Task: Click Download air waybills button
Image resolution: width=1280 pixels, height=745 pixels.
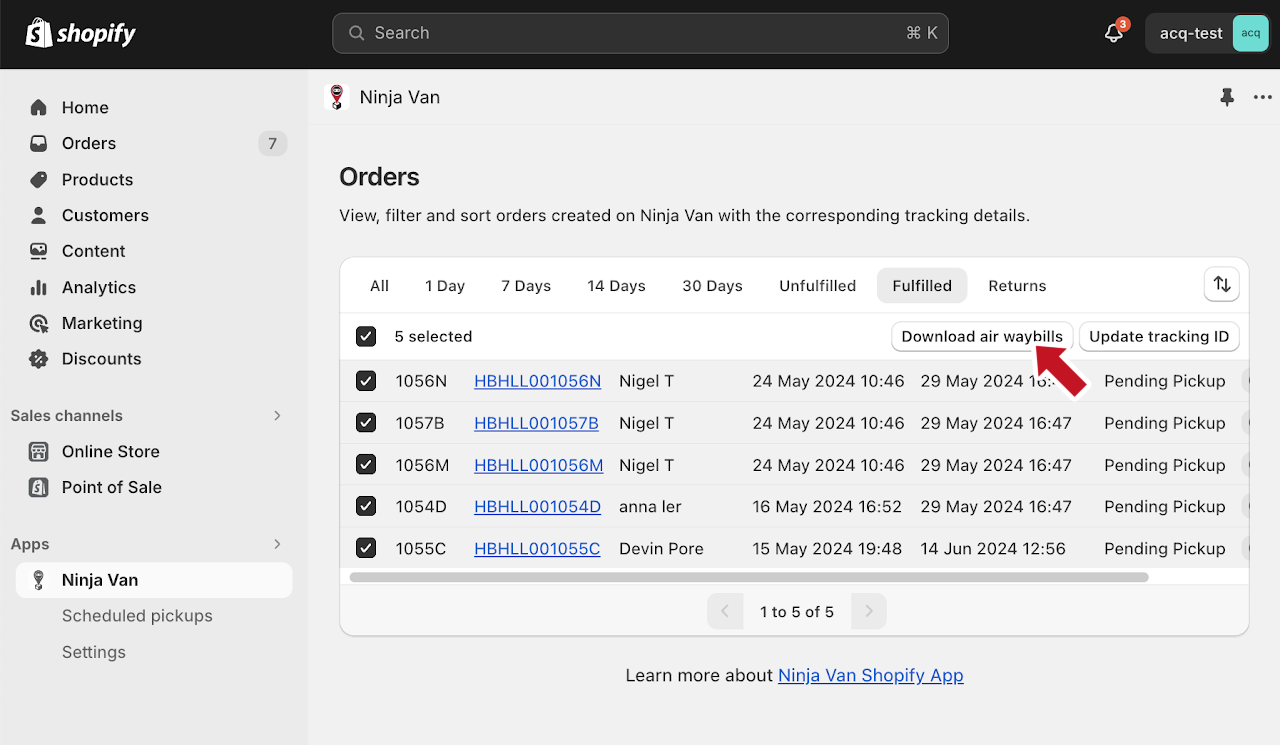Action: tap(981, 337)
